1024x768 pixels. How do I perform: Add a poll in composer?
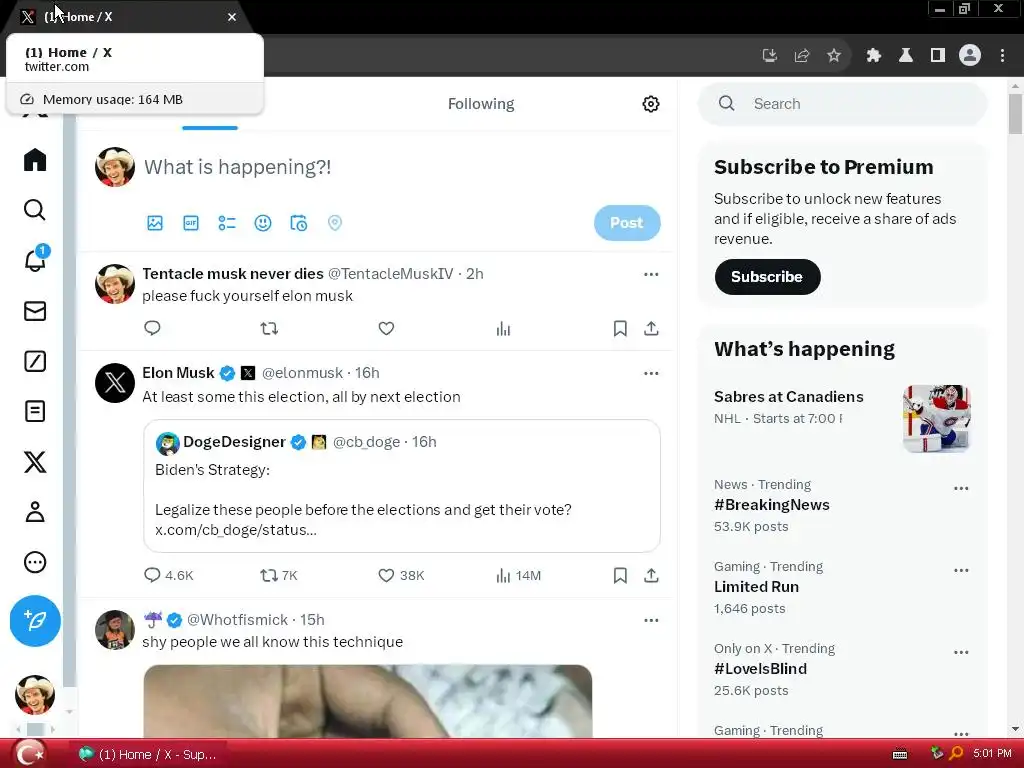click(227, 223)
